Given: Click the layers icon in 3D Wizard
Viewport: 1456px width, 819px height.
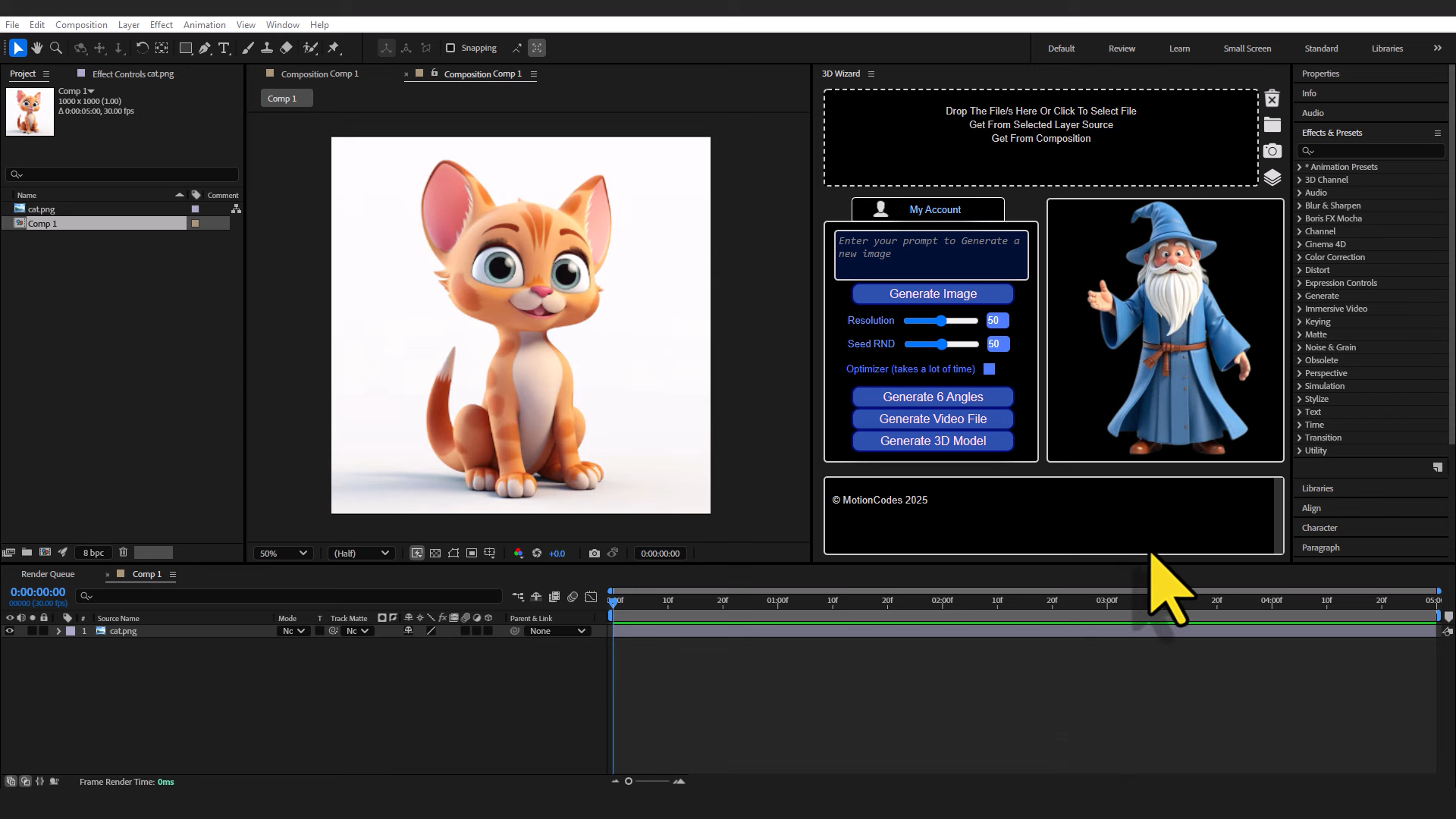Looking at the screenshot, I should point(1272,177).
